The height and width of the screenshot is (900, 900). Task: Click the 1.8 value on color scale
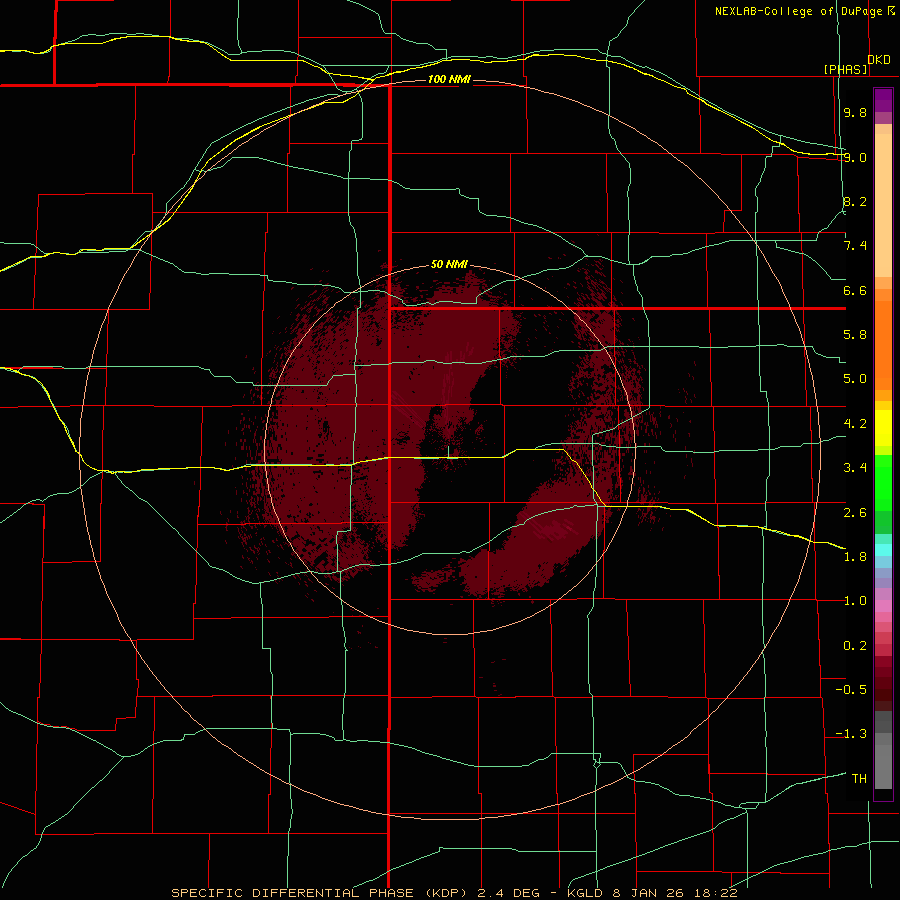[x=855, y=557]
